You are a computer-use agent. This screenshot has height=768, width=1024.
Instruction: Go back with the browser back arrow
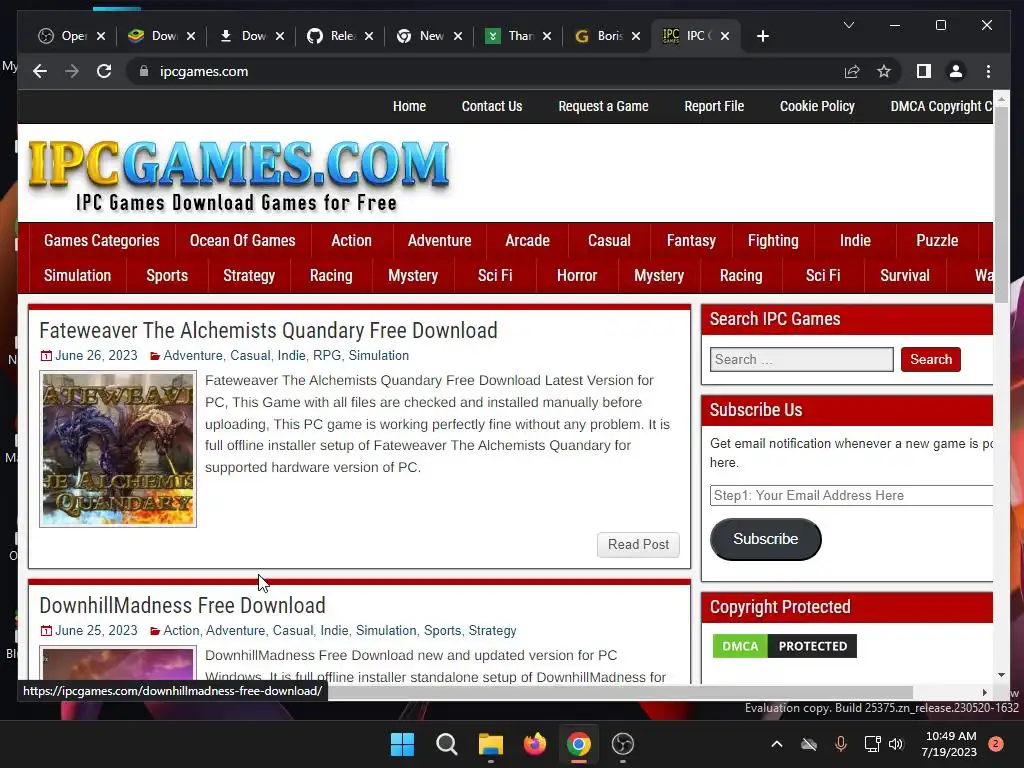(40, 71)
